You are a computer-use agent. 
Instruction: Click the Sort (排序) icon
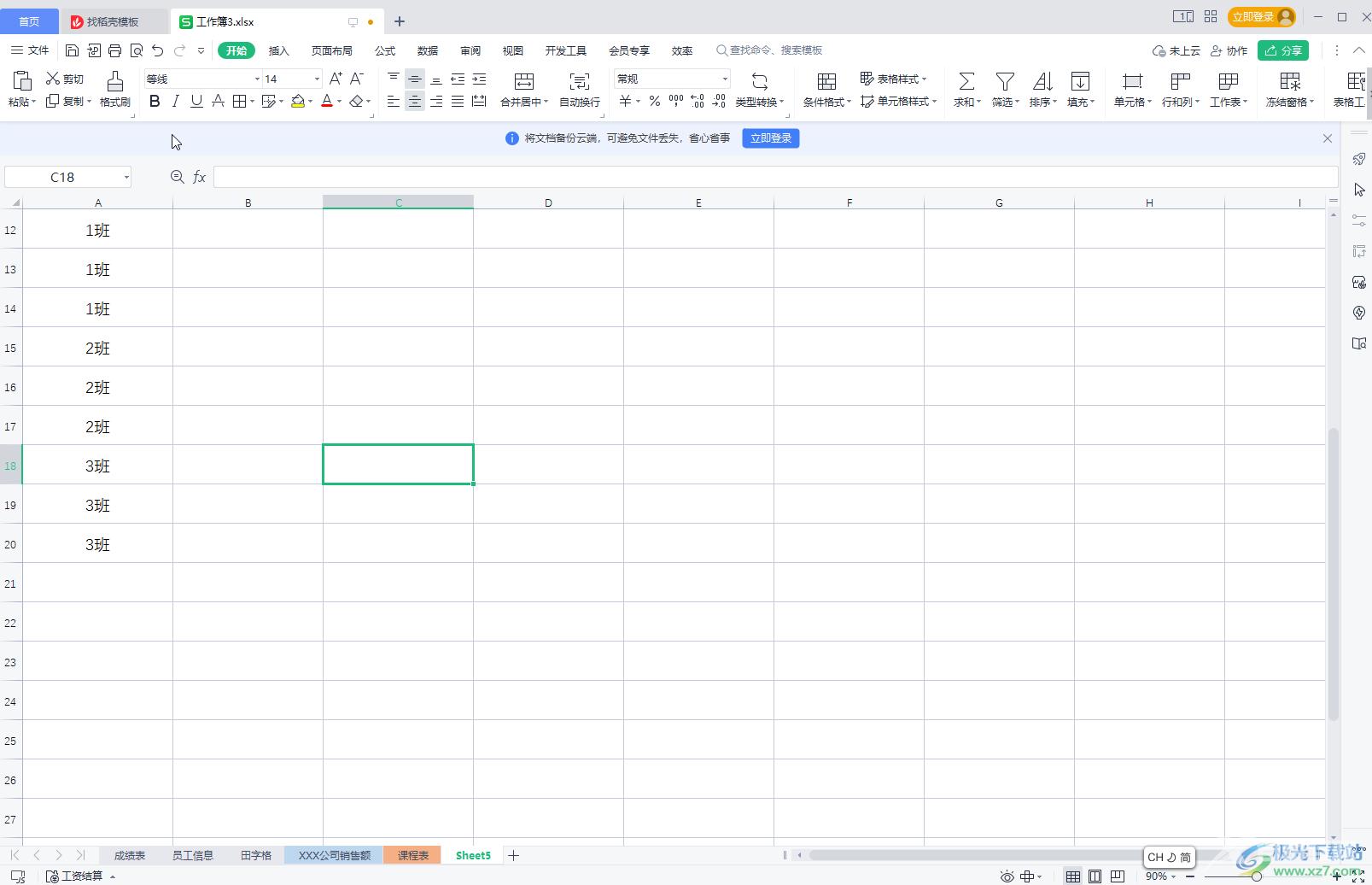(1042, 81)
